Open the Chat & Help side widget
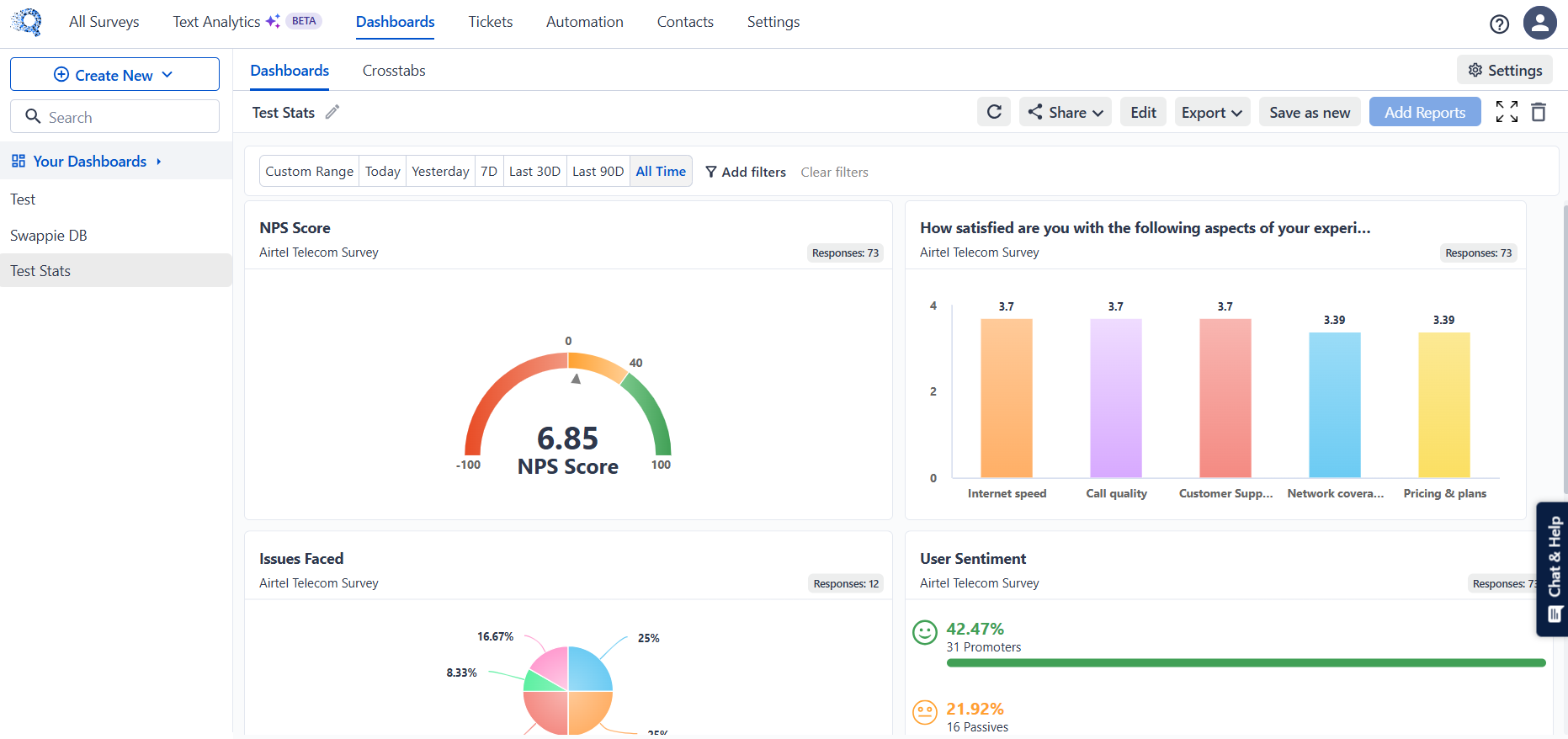The width and height of the screenshot is (1568, 739). 1553,569
